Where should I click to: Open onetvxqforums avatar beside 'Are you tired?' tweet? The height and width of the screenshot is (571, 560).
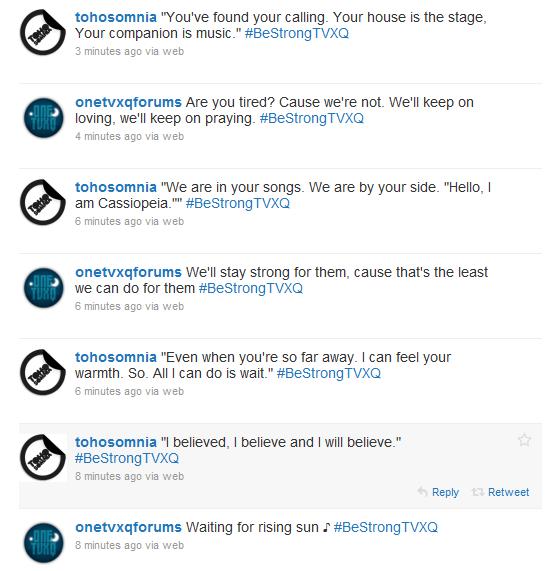[x=43, y=118]
